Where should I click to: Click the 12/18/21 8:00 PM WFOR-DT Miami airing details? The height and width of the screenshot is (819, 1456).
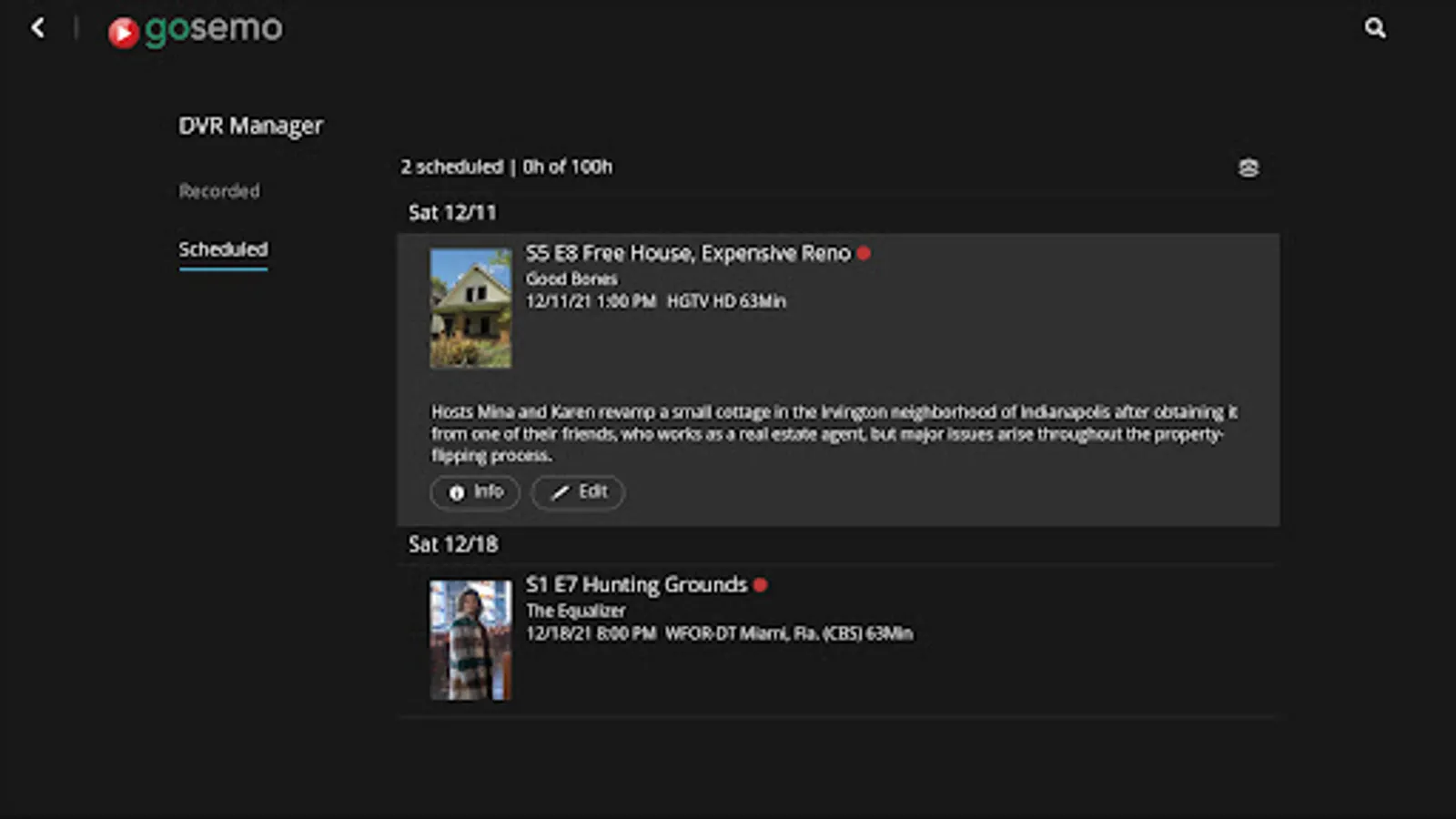pos(719,633)
